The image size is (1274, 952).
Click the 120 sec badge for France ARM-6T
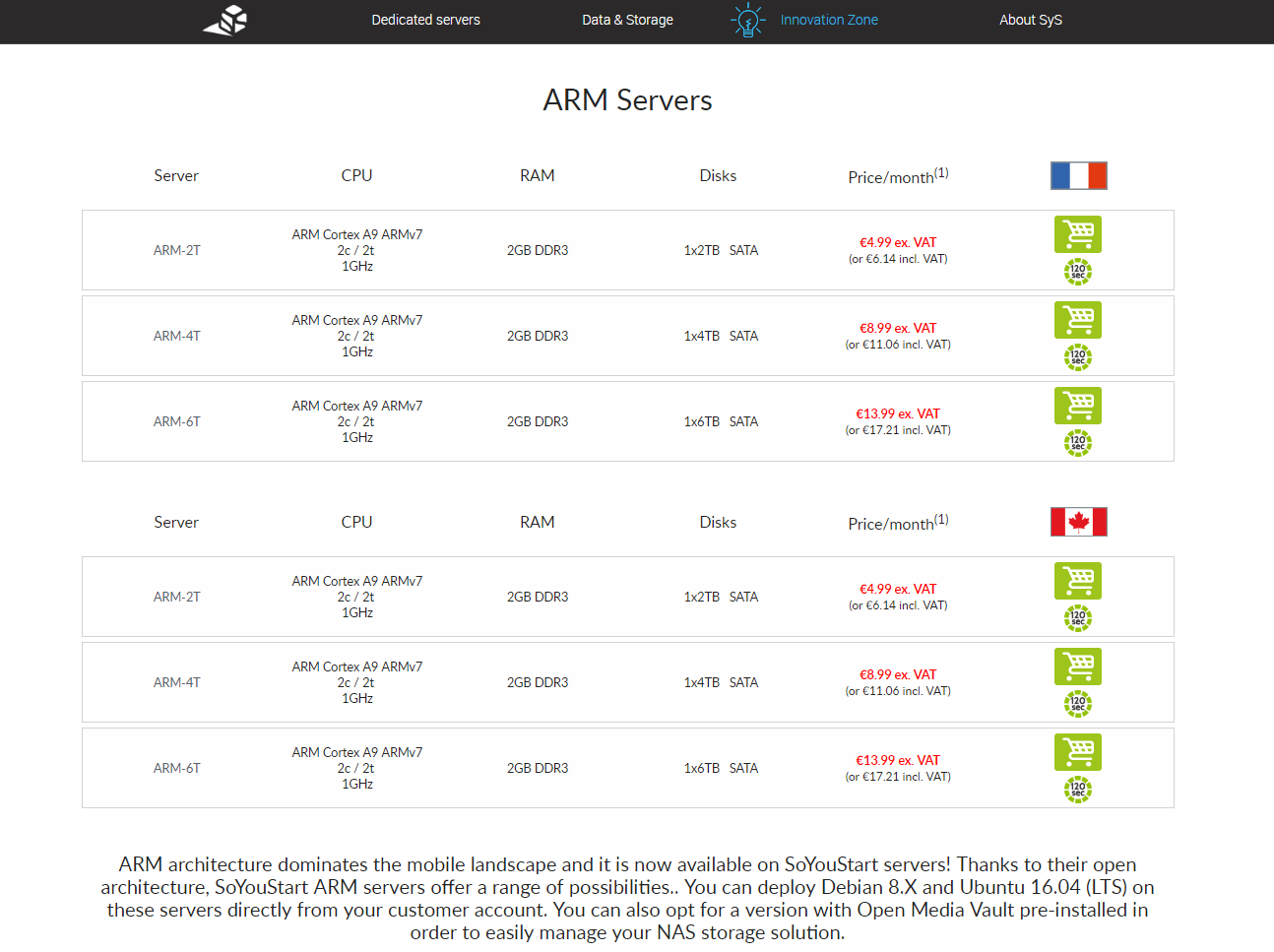pos(1078,442)
